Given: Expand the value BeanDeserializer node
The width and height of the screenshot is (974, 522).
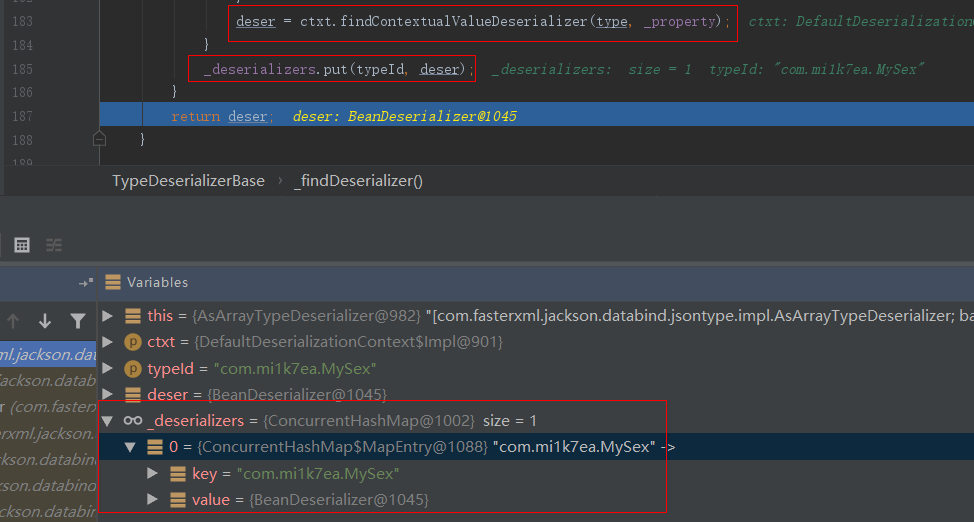Looking at the screenshot, I should [152, 499].
